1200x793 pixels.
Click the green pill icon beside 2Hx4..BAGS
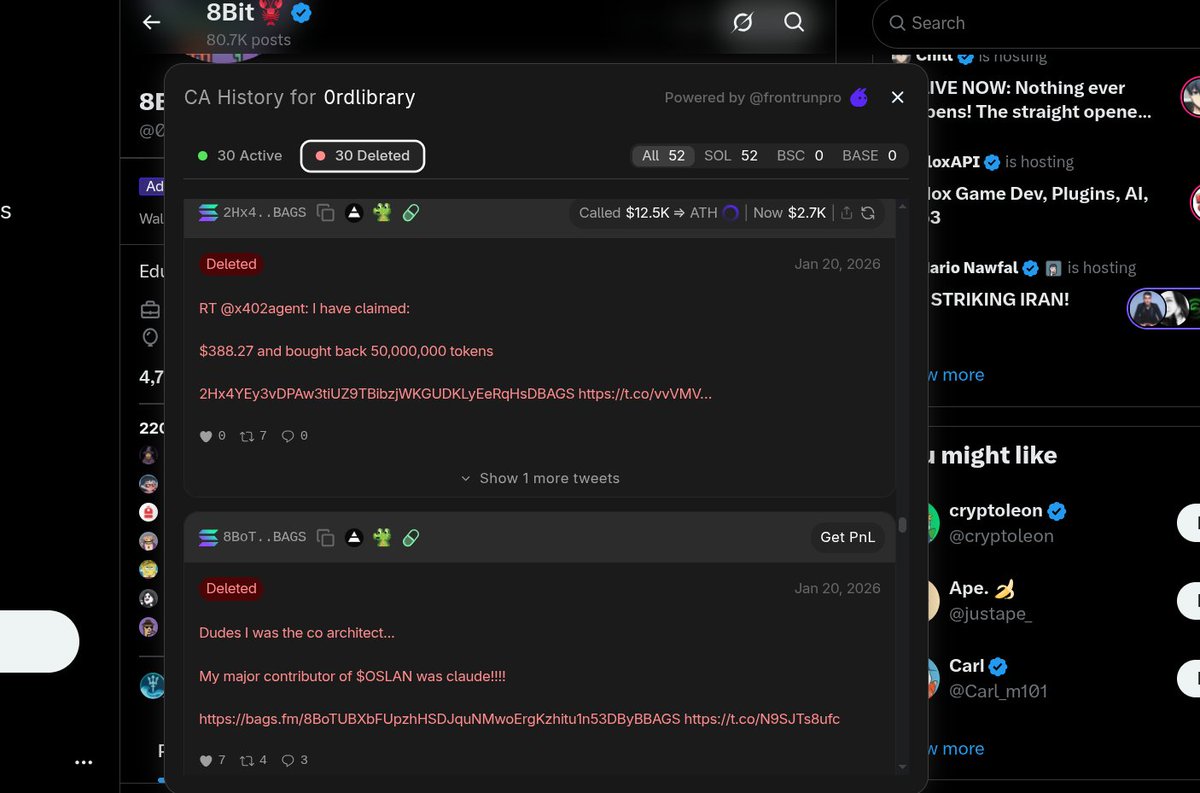coord(409,212)
